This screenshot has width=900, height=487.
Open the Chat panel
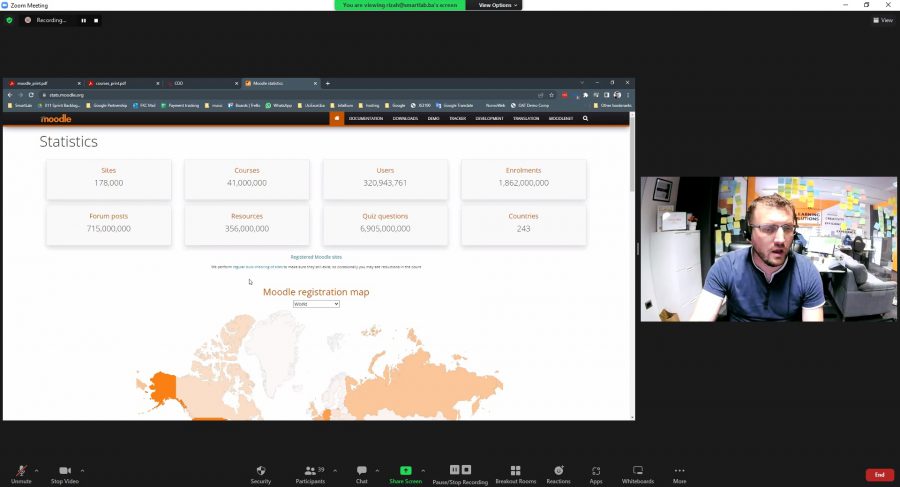click(362, 474)
